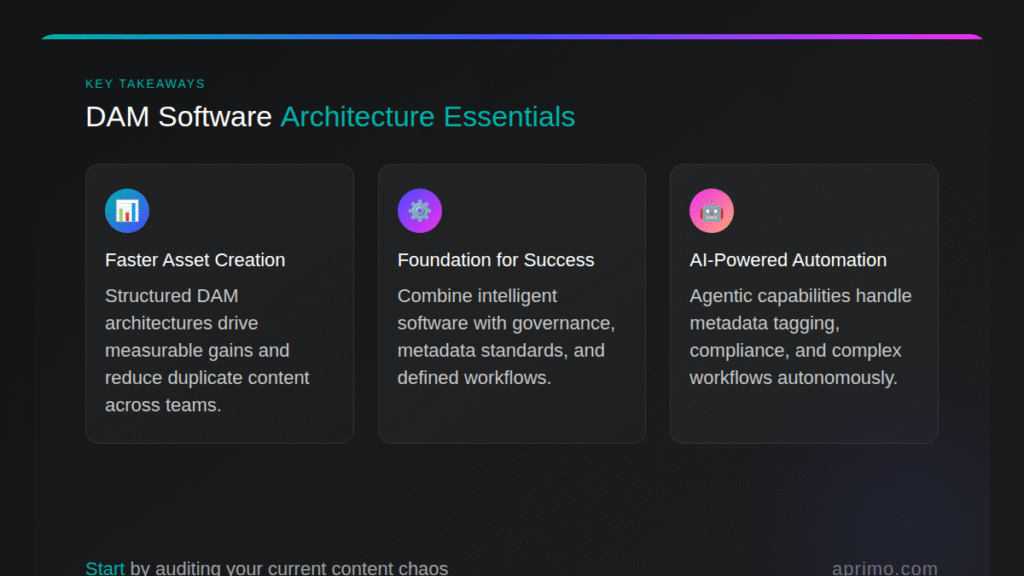Screen dimensions: 1024x576
Task: Click the gradient accent bar at top
Action: 512,37
